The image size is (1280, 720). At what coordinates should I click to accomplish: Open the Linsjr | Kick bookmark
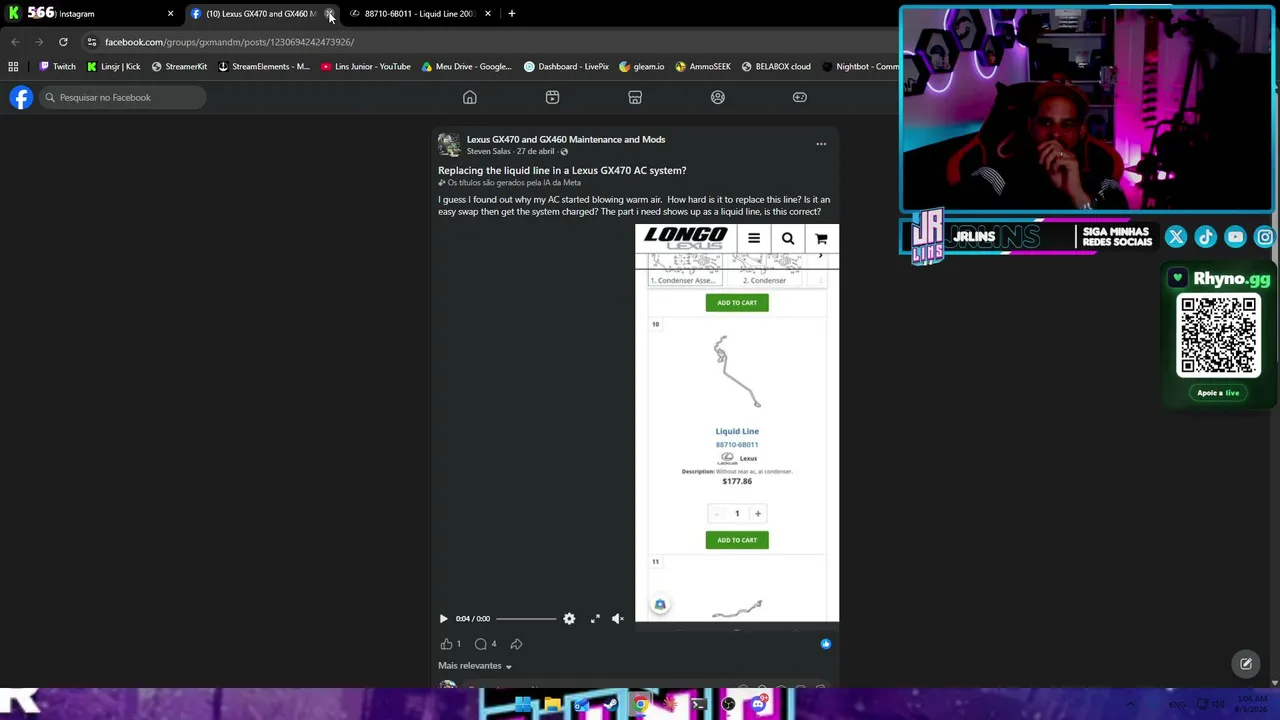tap(113, 67)
